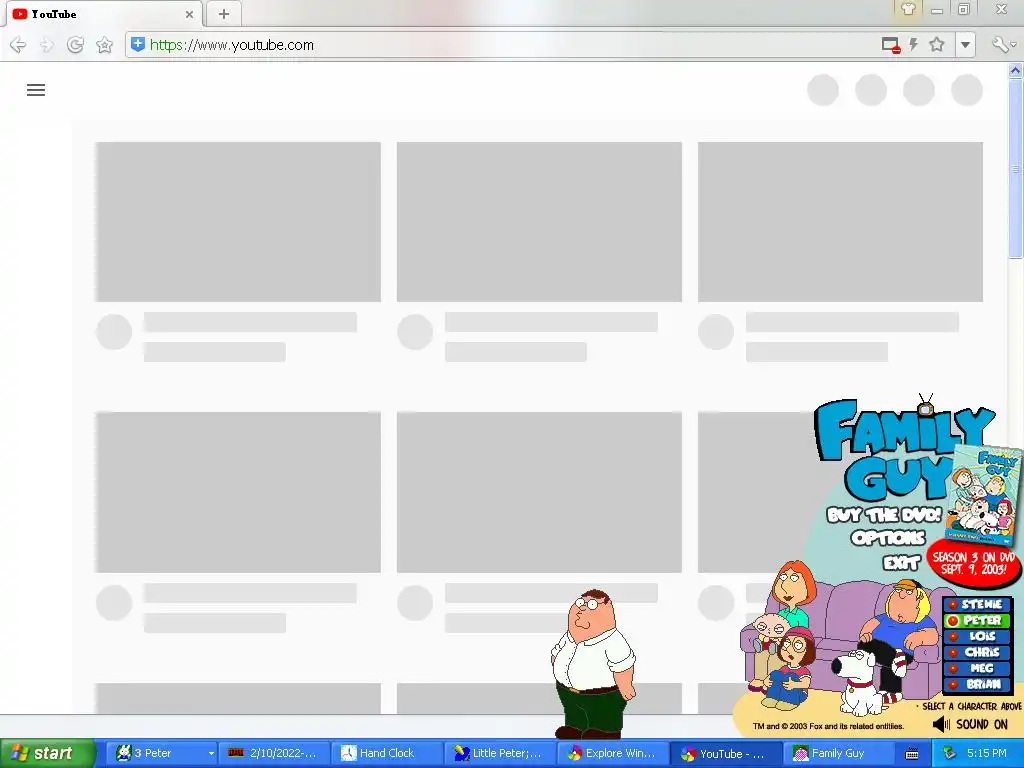The width and height of the screenshot is (1024, 768).
Task: Switch to Family Guy taskbar window
Action: coord(839,753)
